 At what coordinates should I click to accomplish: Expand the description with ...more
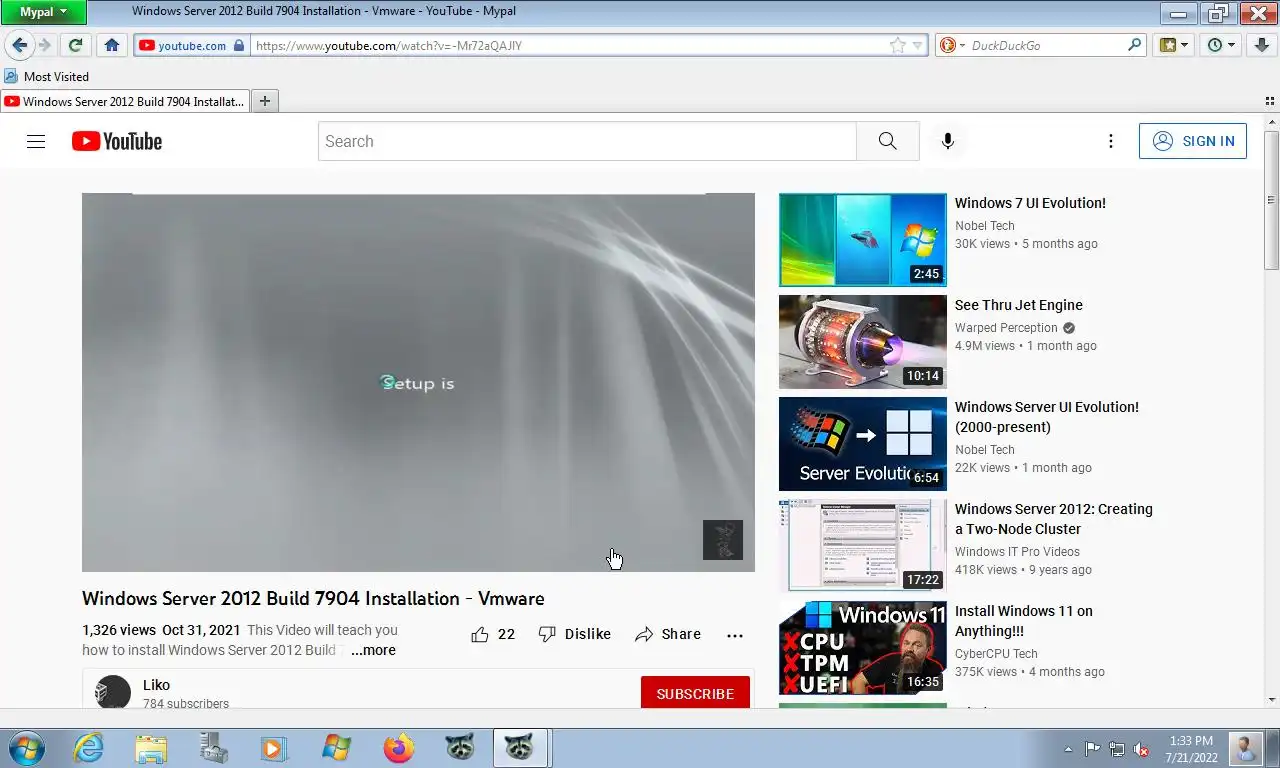tap(373, 650)
